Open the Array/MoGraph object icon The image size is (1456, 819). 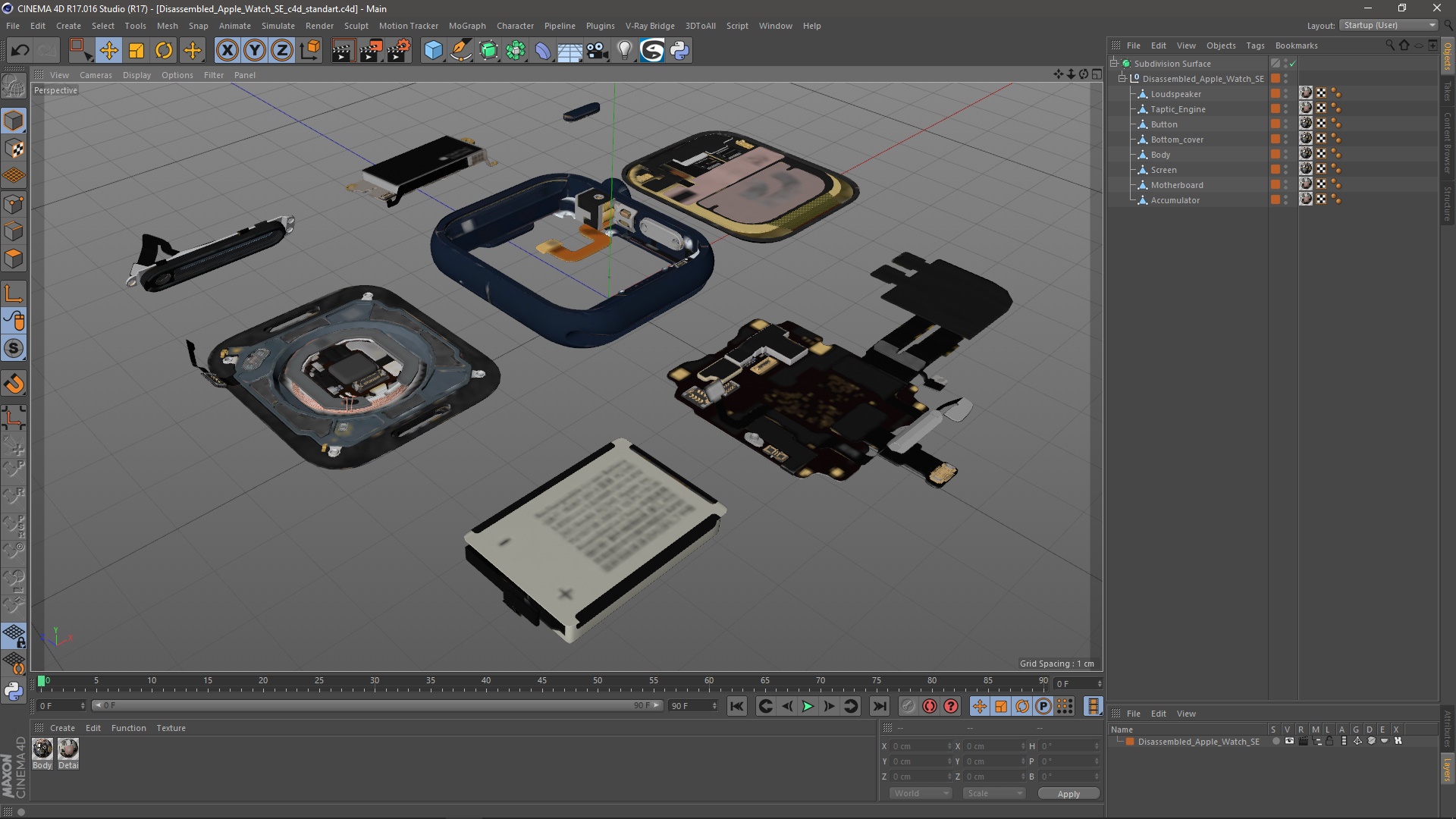coord(516,51)
